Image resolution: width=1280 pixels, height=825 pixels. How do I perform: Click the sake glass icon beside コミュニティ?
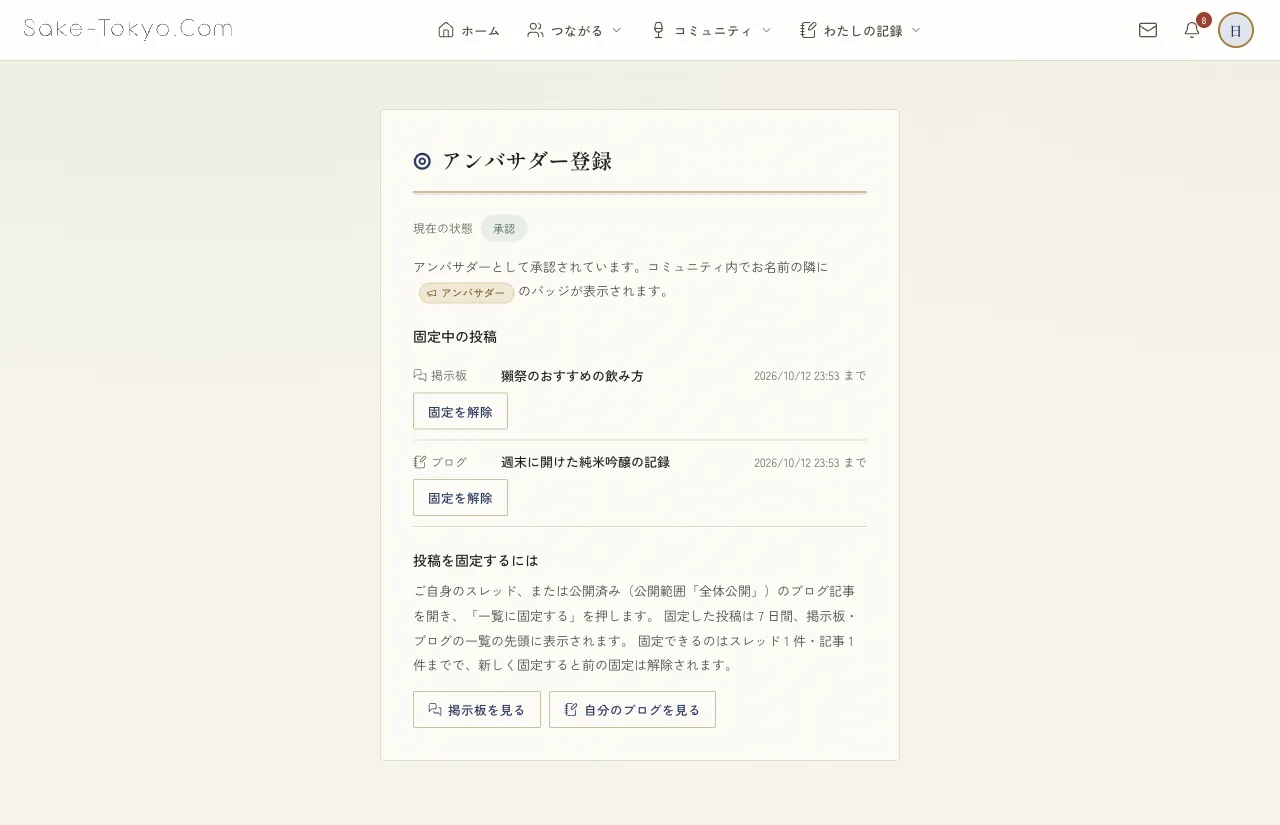coord(658,30)
